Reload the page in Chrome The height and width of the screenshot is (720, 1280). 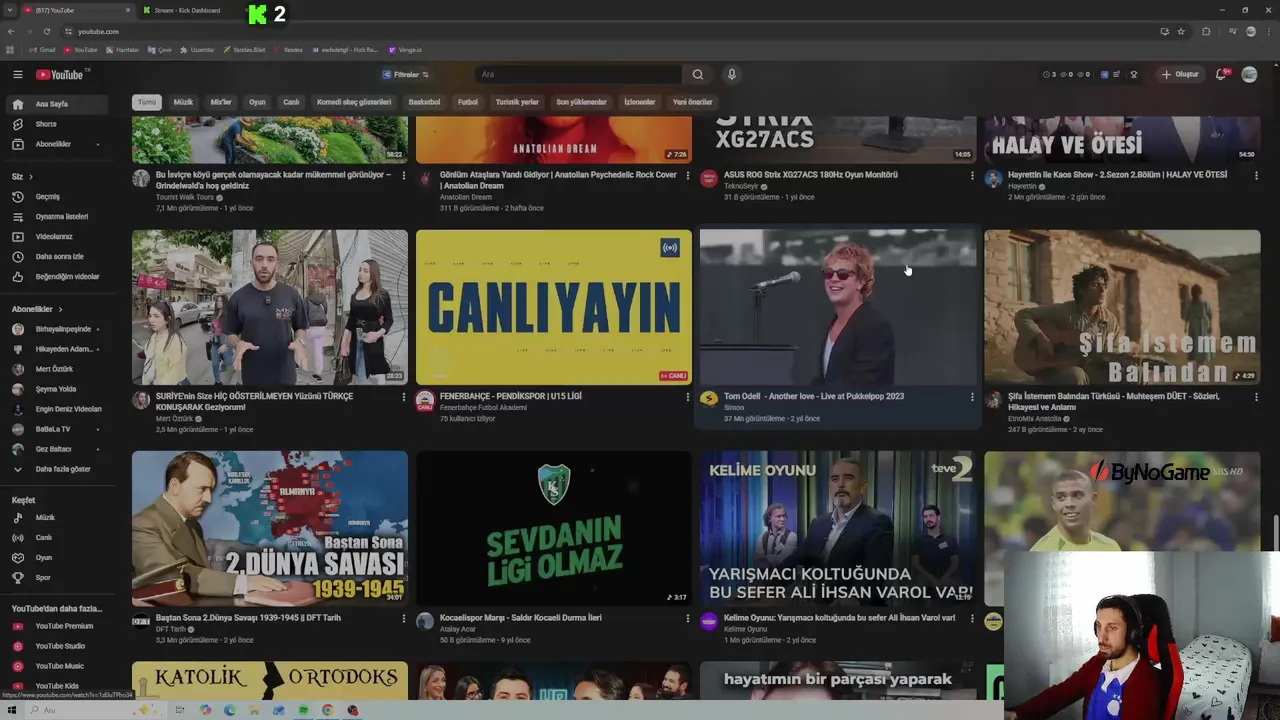46,31
